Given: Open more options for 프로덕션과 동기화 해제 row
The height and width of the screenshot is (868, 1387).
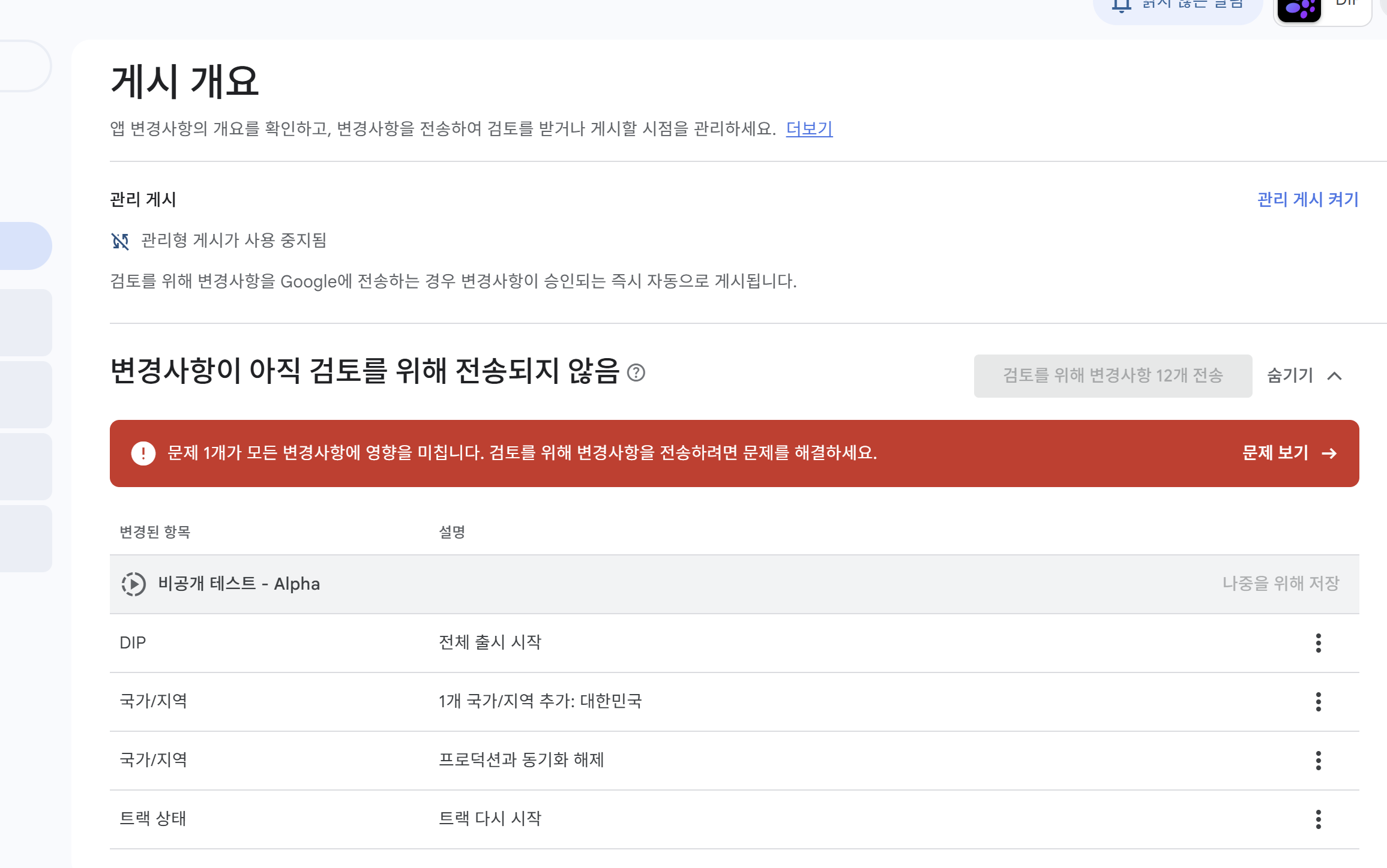Looking at the screenshot, I should (x=1318, y=761).
